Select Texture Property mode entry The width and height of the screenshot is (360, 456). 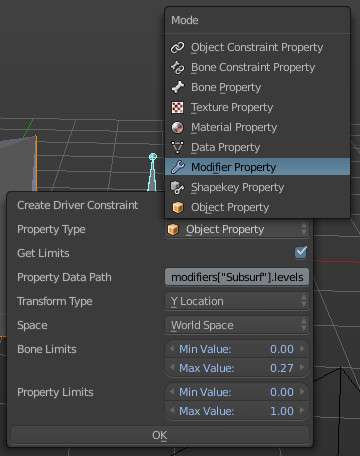tap(257, 107)
